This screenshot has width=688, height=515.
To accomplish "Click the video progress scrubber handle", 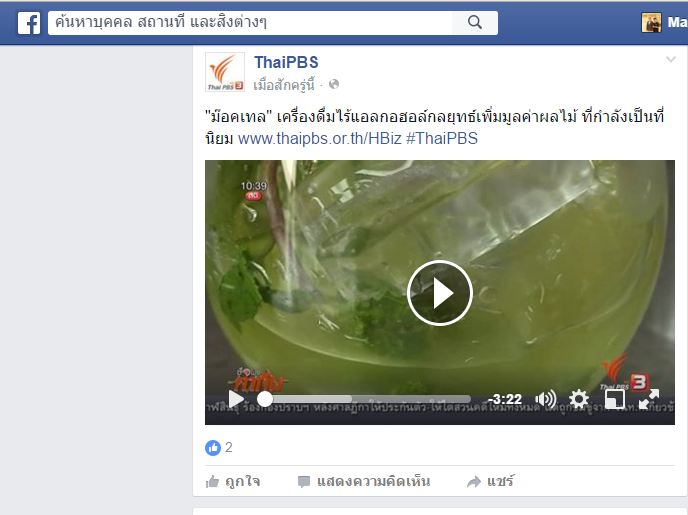I will [265, 399].
